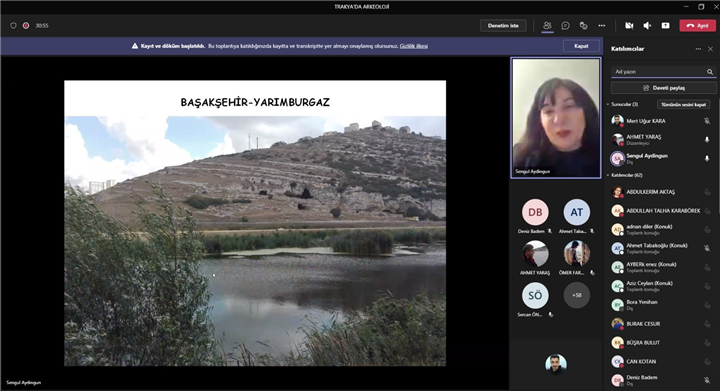The image size is (720, 391).
Task: Open Katılımcılar panel more options ellipsis
Action: (698, 49)
